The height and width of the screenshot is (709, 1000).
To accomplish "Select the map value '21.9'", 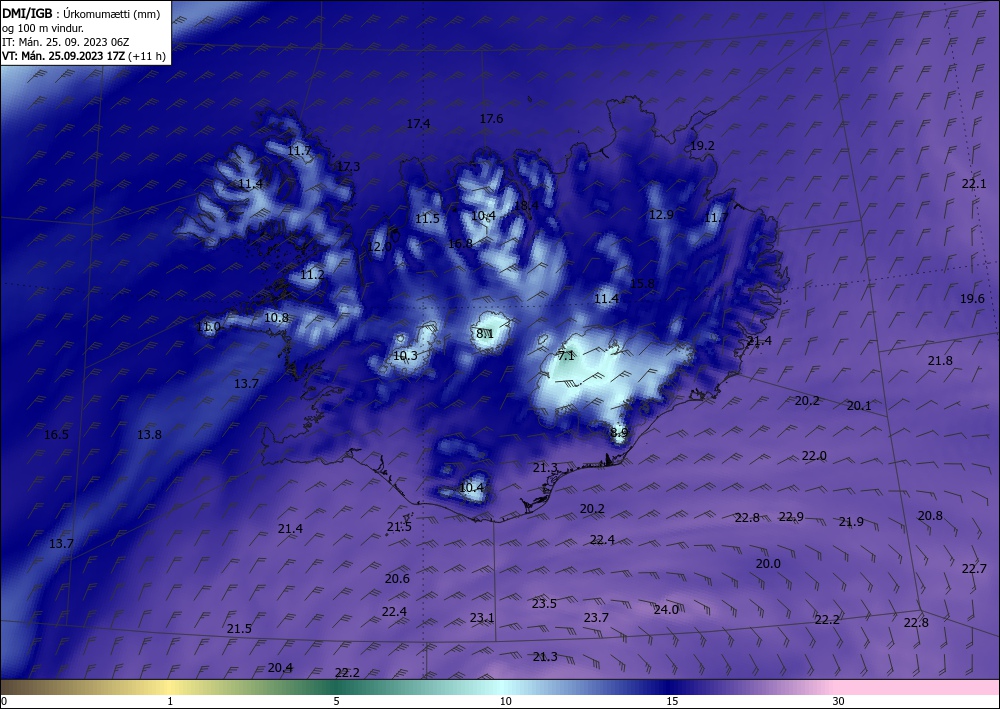I will pyautogui.click(x=851, y=522).
